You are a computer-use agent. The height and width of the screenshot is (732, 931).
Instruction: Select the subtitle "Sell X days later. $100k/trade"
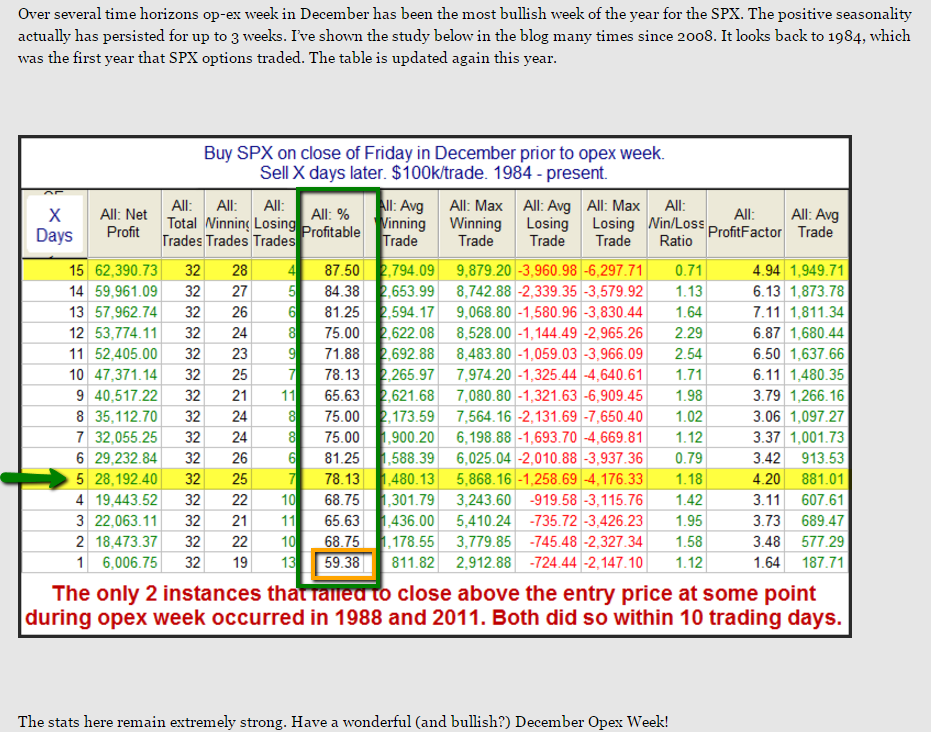[x=433, y=173]
